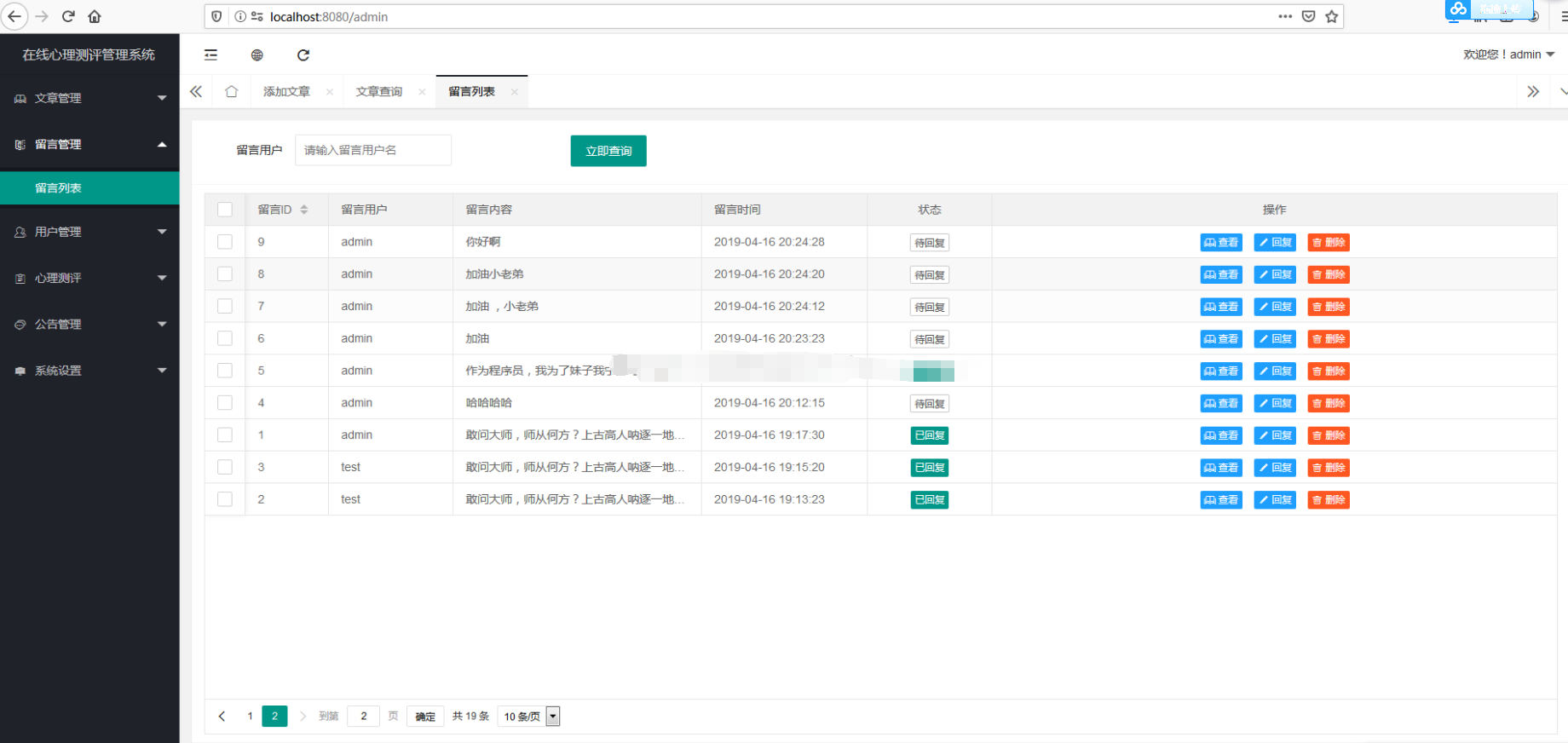Delete message with ID 4
This screenshot has height=743, width=1568.
[1329, 403]
